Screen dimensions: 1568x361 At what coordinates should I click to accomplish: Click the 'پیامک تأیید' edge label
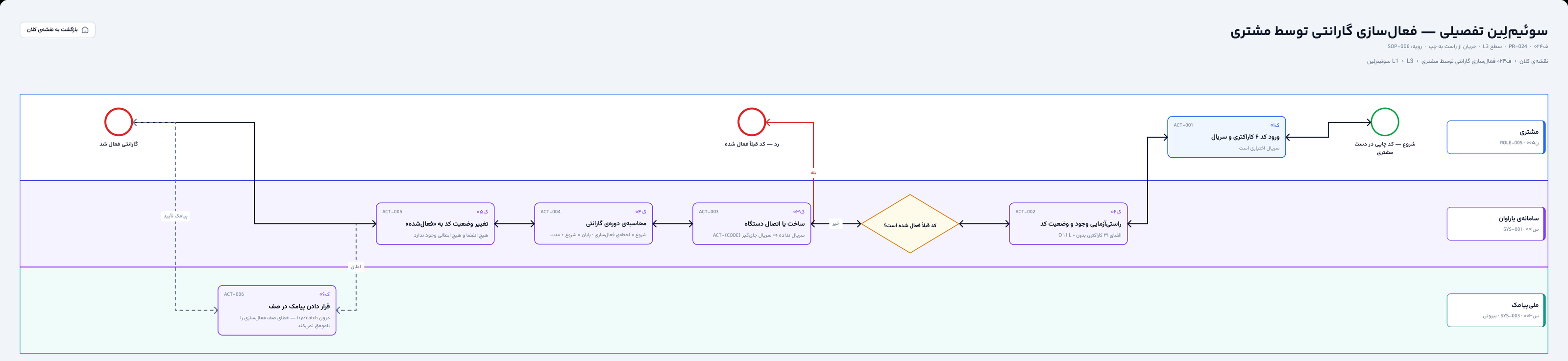(175, 216)
